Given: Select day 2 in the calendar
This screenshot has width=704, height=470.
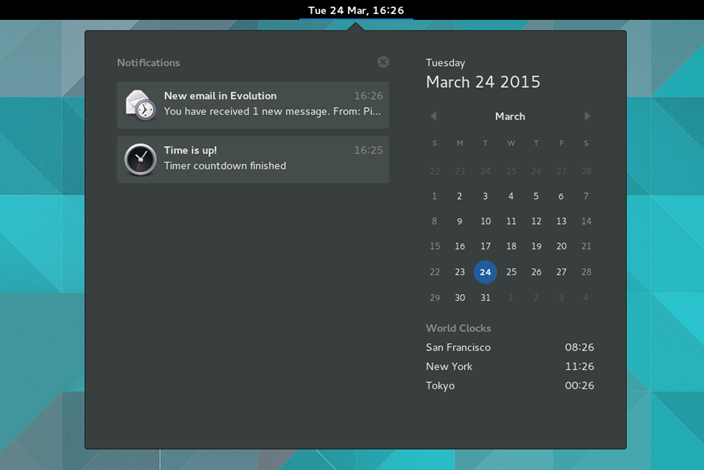Looking at the screenshot, I should pos(460,196).
